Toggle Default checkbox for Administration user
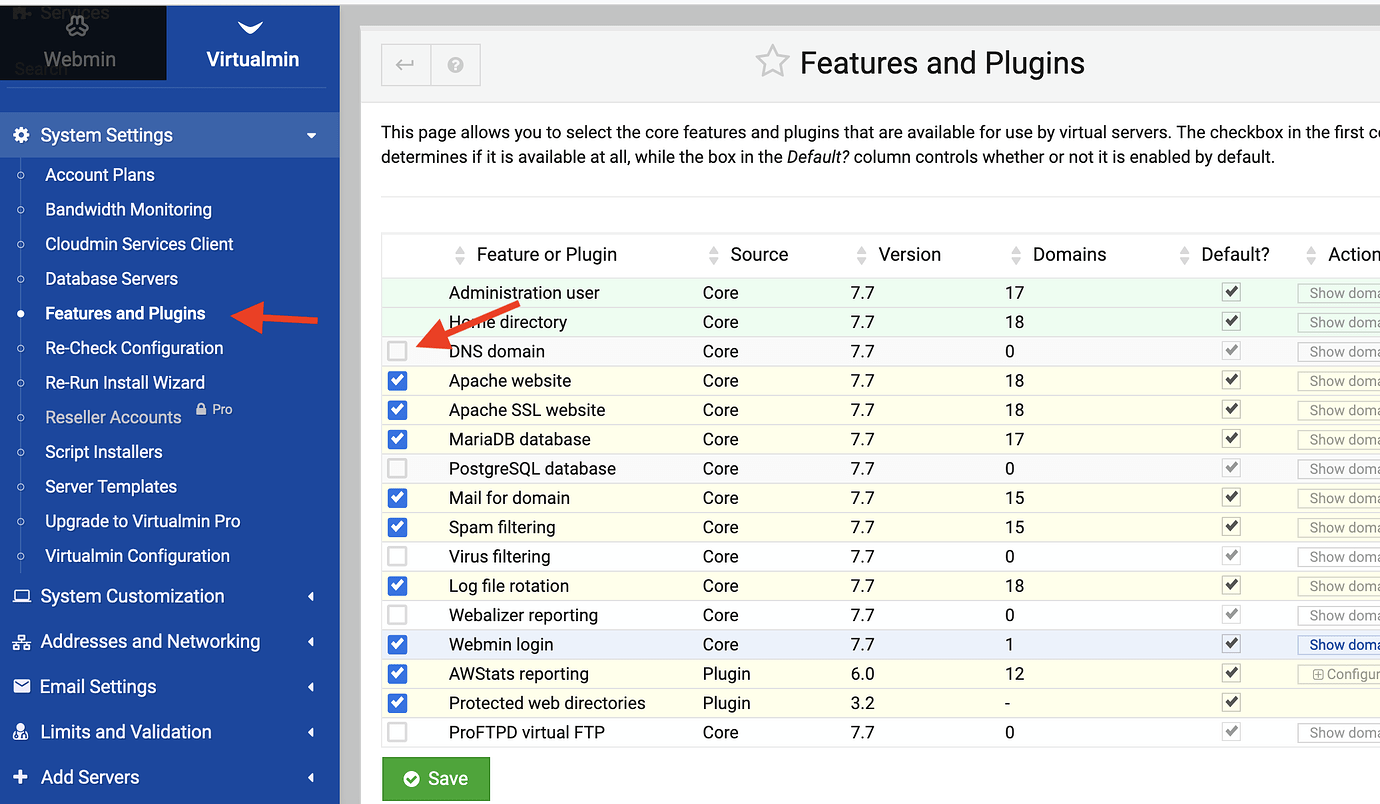The height and width of the screenshot is (804, 1380). click(x=1232, y=292)
